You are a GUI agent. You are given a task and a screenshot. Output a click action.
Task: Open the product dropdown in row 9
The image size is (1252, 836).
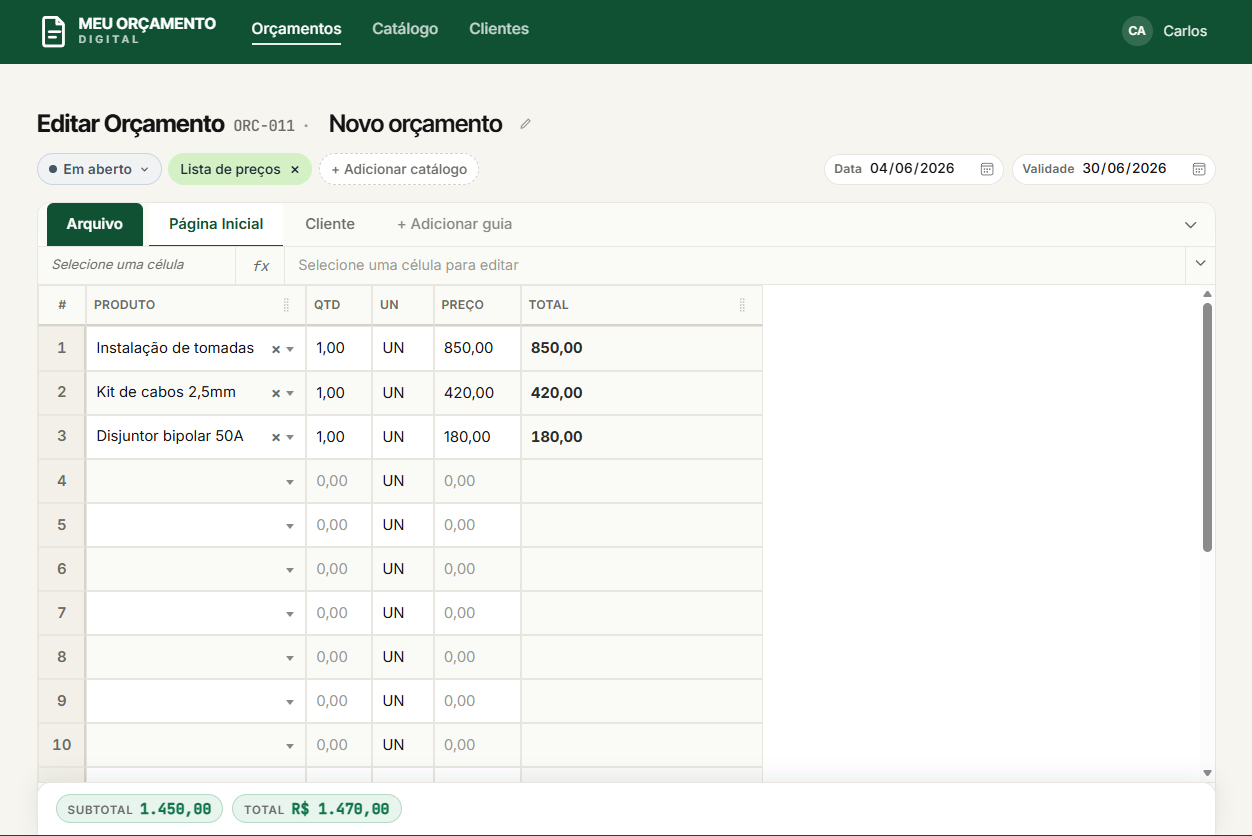(x=290, y=702)
